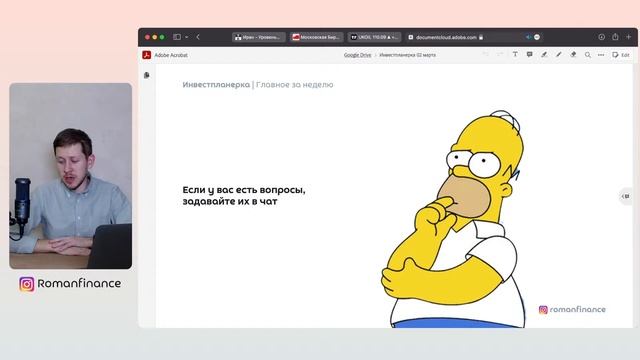This screenshot has height=360, width=640.
Task: Toggle the Safari sidebar icon
Action: pyautogui.click(x=177, y=37)
